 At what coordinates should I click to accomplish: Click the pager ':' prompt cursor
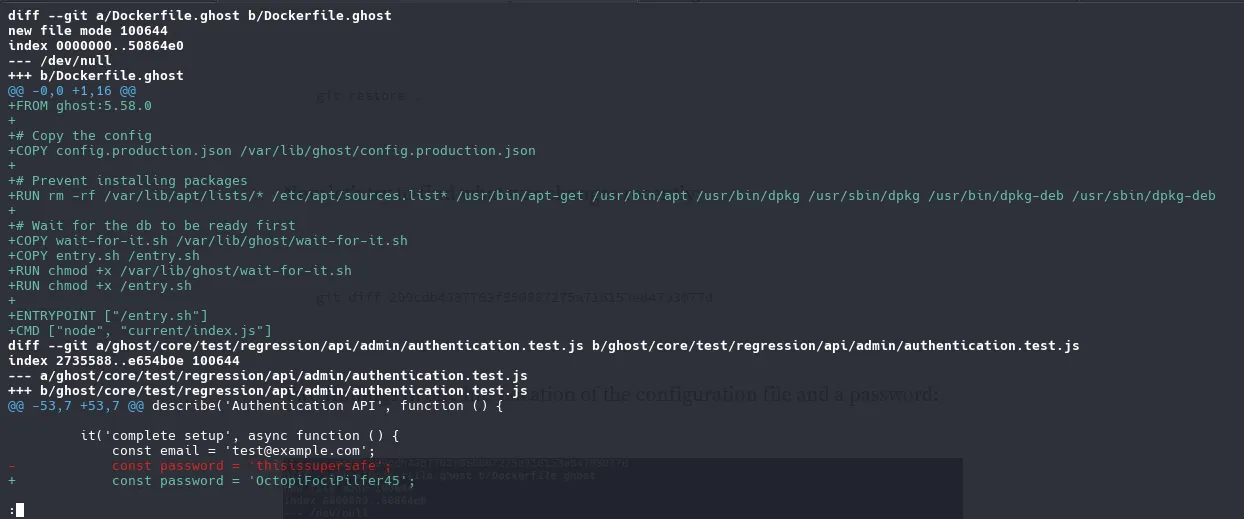19,511
